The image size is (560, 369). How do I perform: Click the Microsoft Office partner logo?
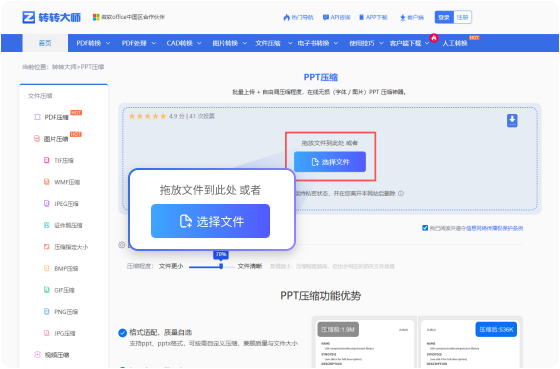coord(129,17)
